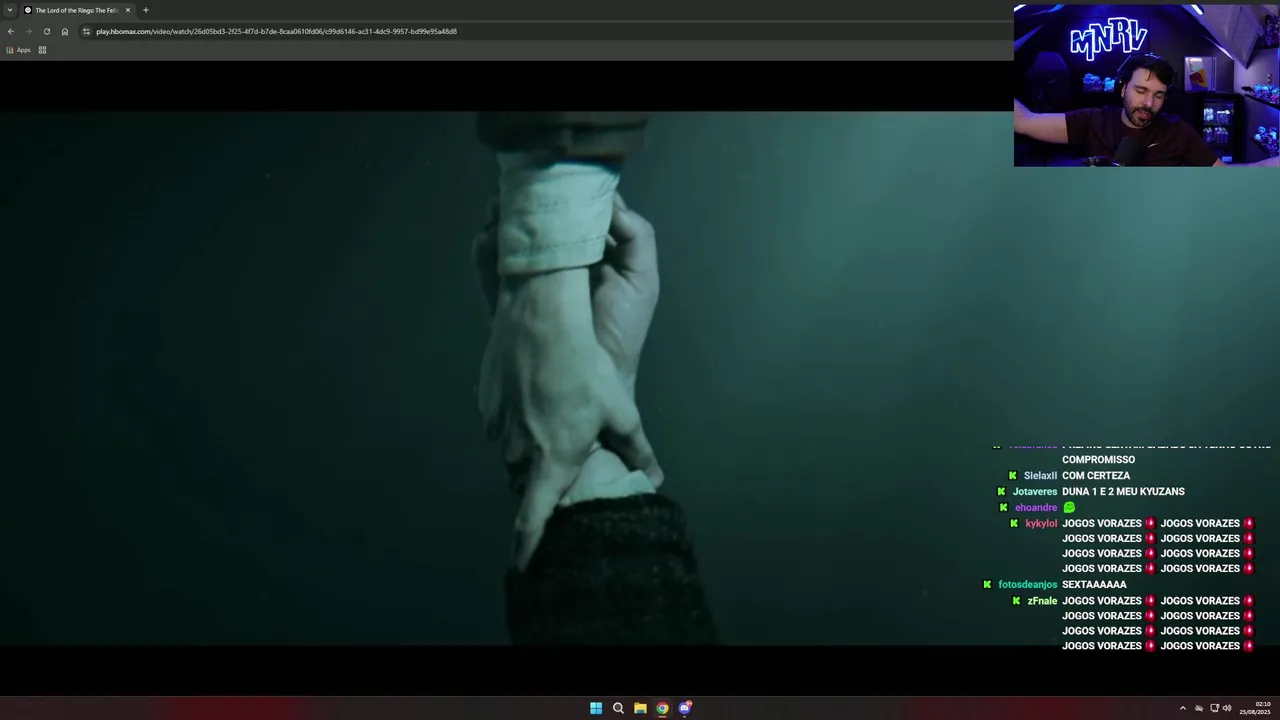Select chat username zFnale

pyautogui.click(x=1042, y=601)
